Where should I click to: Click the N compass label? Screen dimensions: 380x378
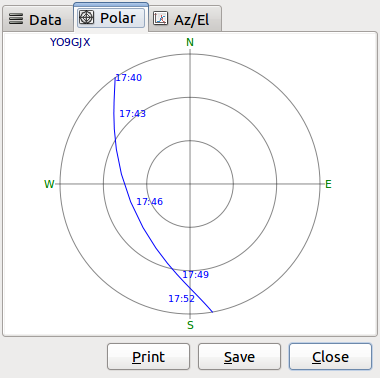point(190,42)
